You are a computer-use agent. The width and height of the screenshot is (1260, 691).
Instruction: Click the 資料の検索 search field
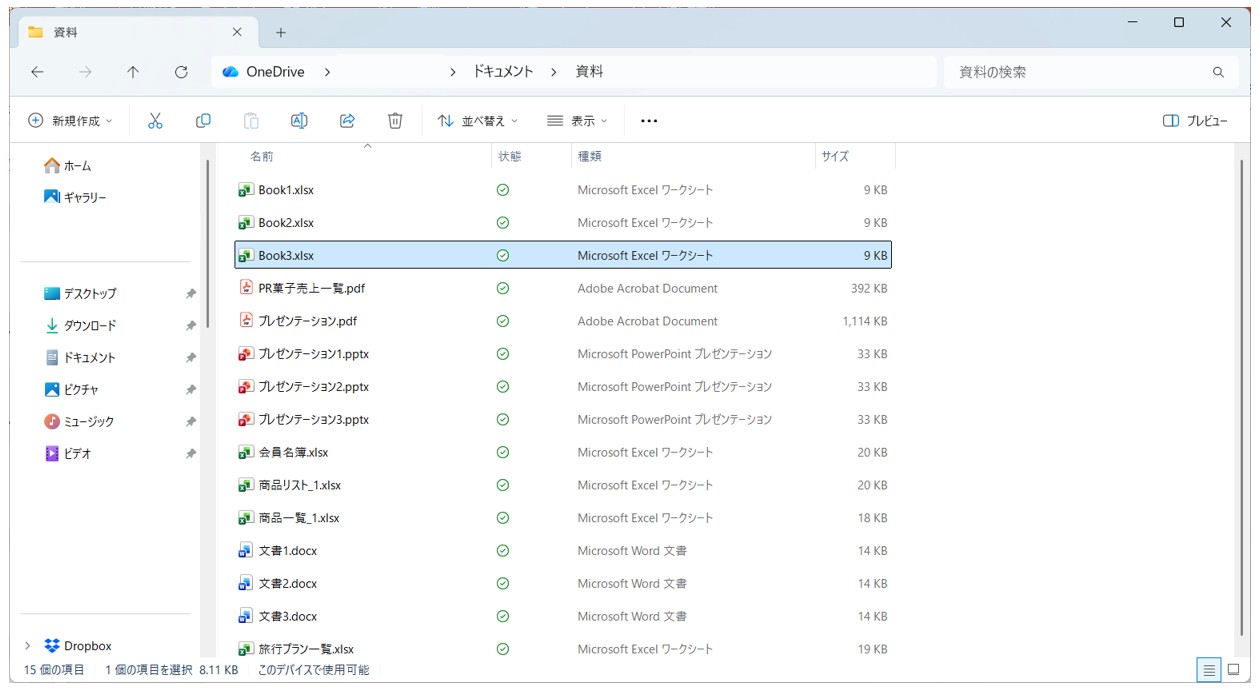click(x=1075, y=72)
